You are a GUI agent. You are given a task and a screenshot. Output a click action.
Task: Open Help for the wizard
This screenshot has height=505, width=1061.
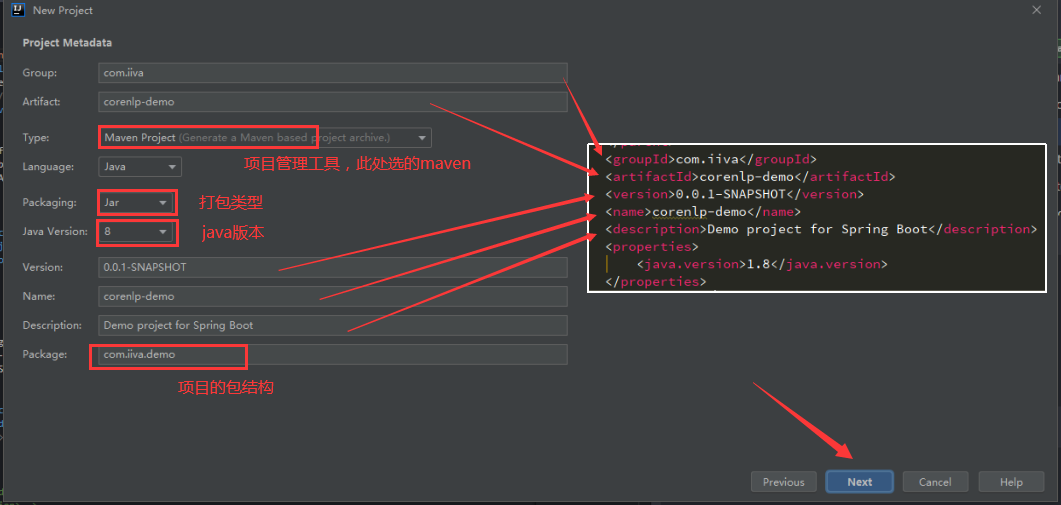1011,482
